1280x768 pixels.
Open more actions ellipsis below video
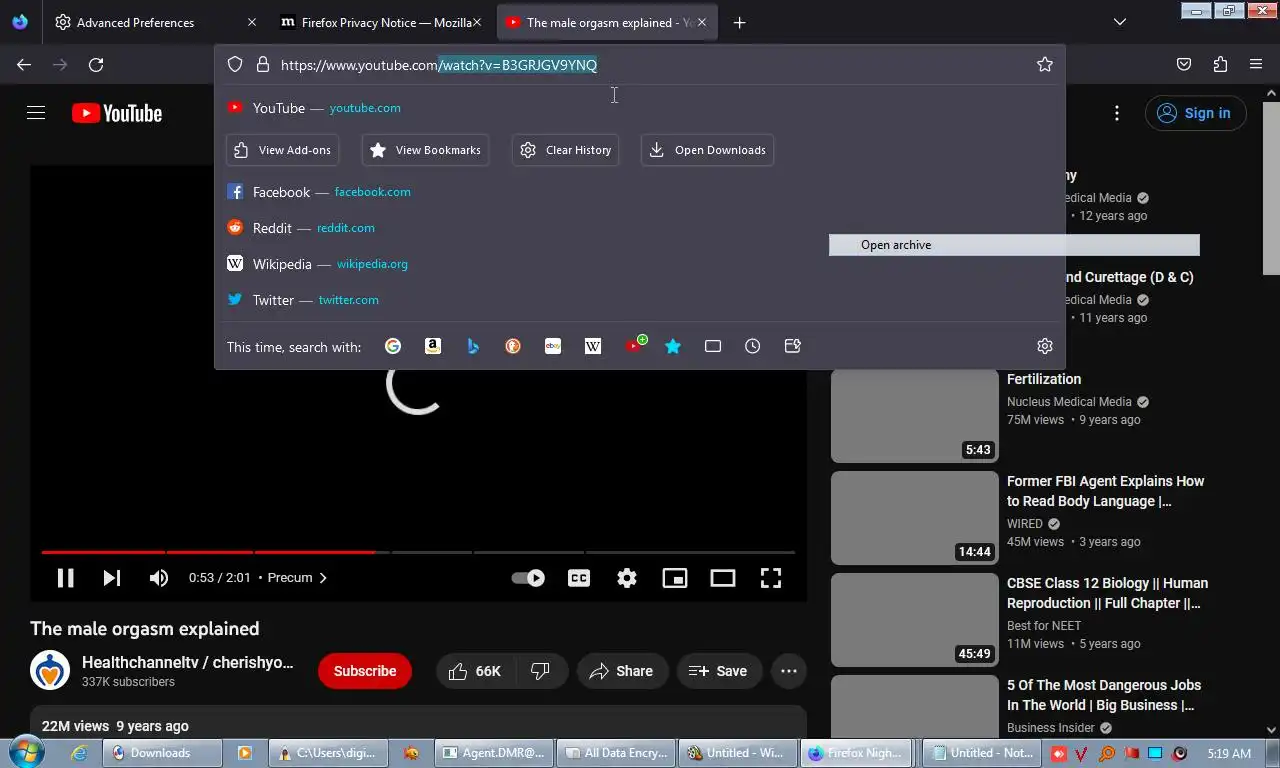tap(789, 671)
